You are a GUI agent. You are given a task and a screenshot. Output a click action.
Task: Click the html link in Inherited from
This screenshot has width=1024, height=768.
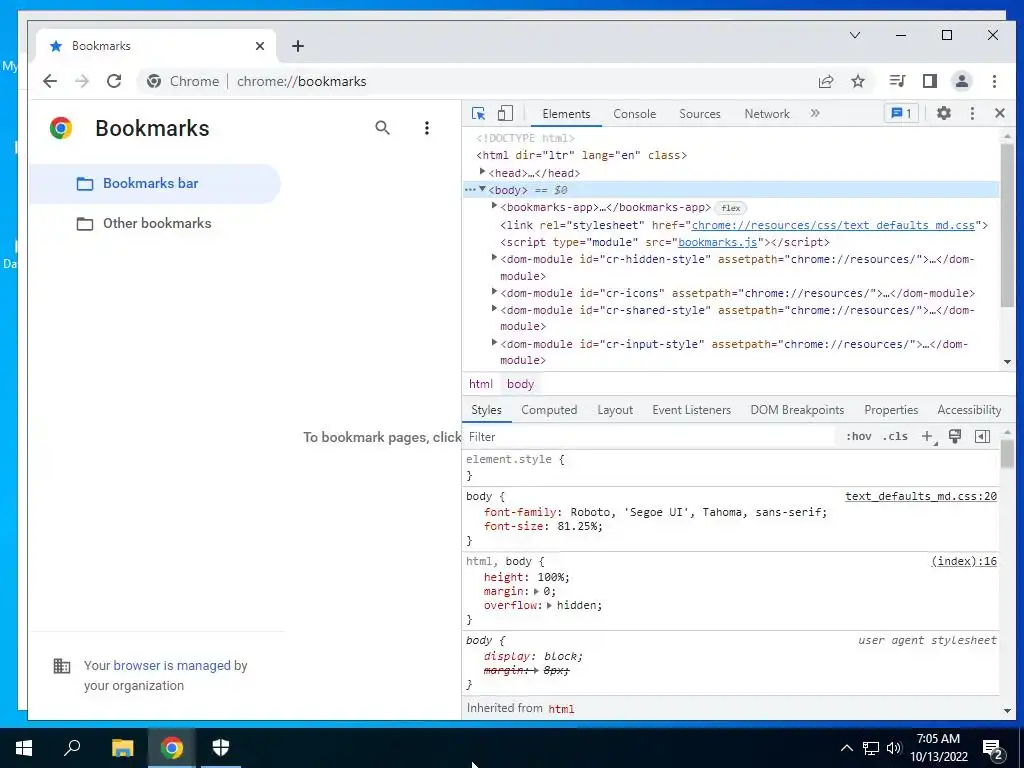coord(561,709)
